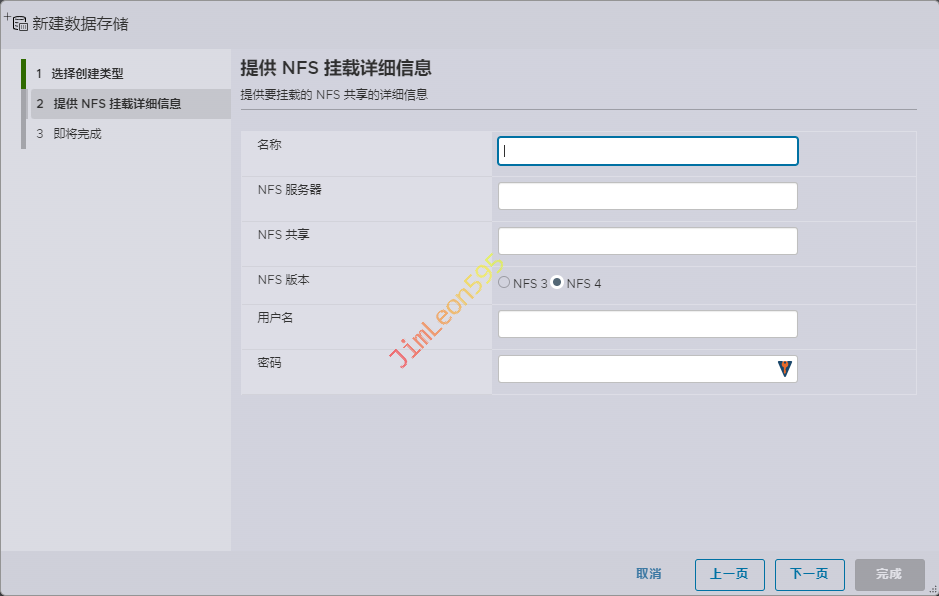Viewport: 939px width, 596px height.
Task: Go to step 1 选择创建类型
Action: [87, 74]
